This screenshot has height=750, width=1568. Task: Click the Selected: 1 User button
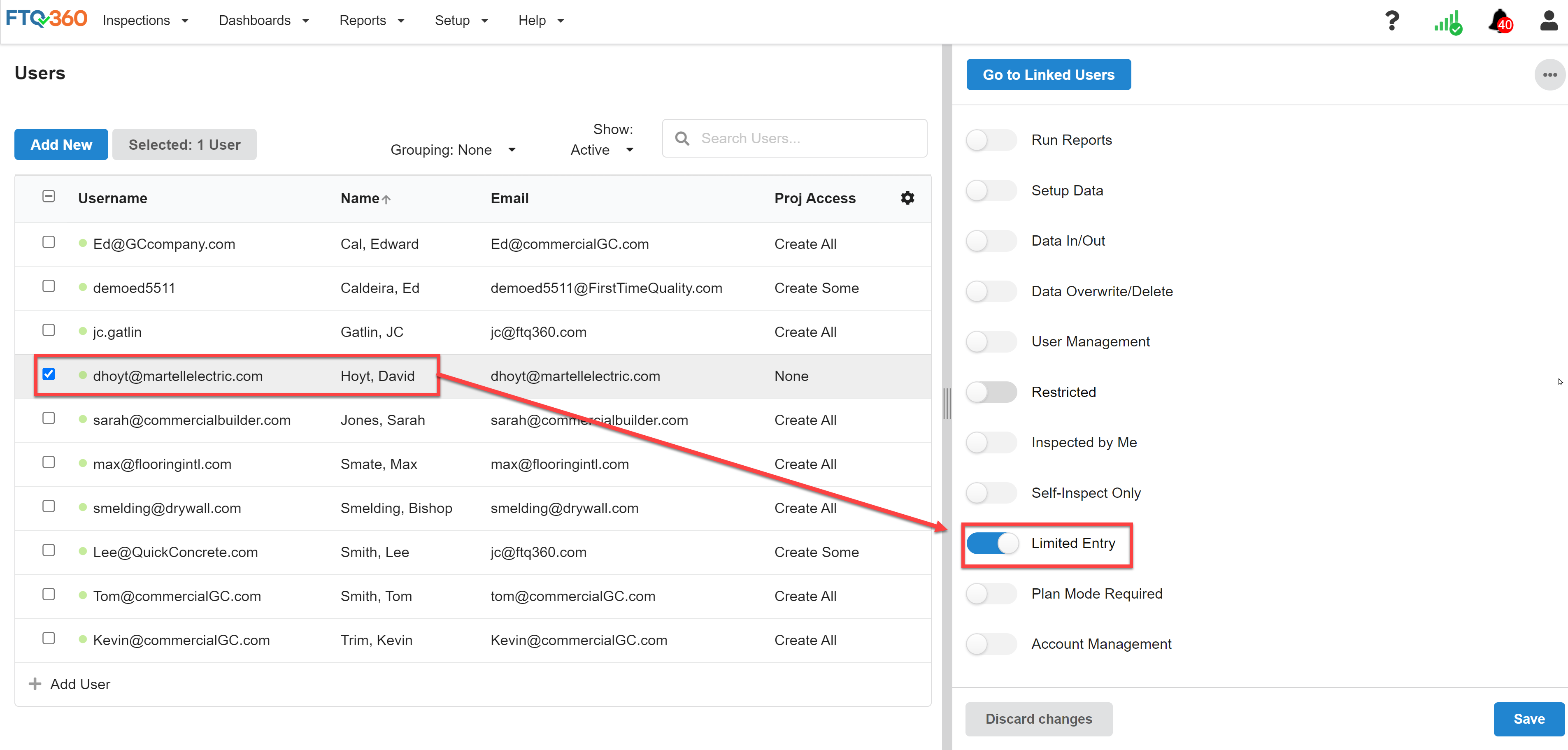184,145
